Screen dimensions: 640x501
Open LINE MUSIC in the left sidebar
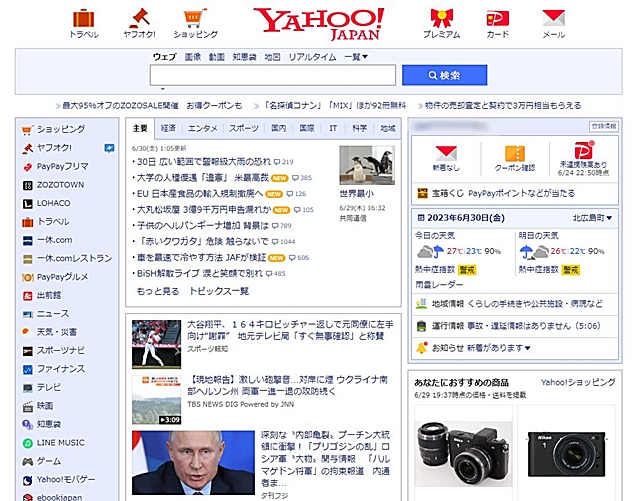pyautogui.click(x=60, y=443)
